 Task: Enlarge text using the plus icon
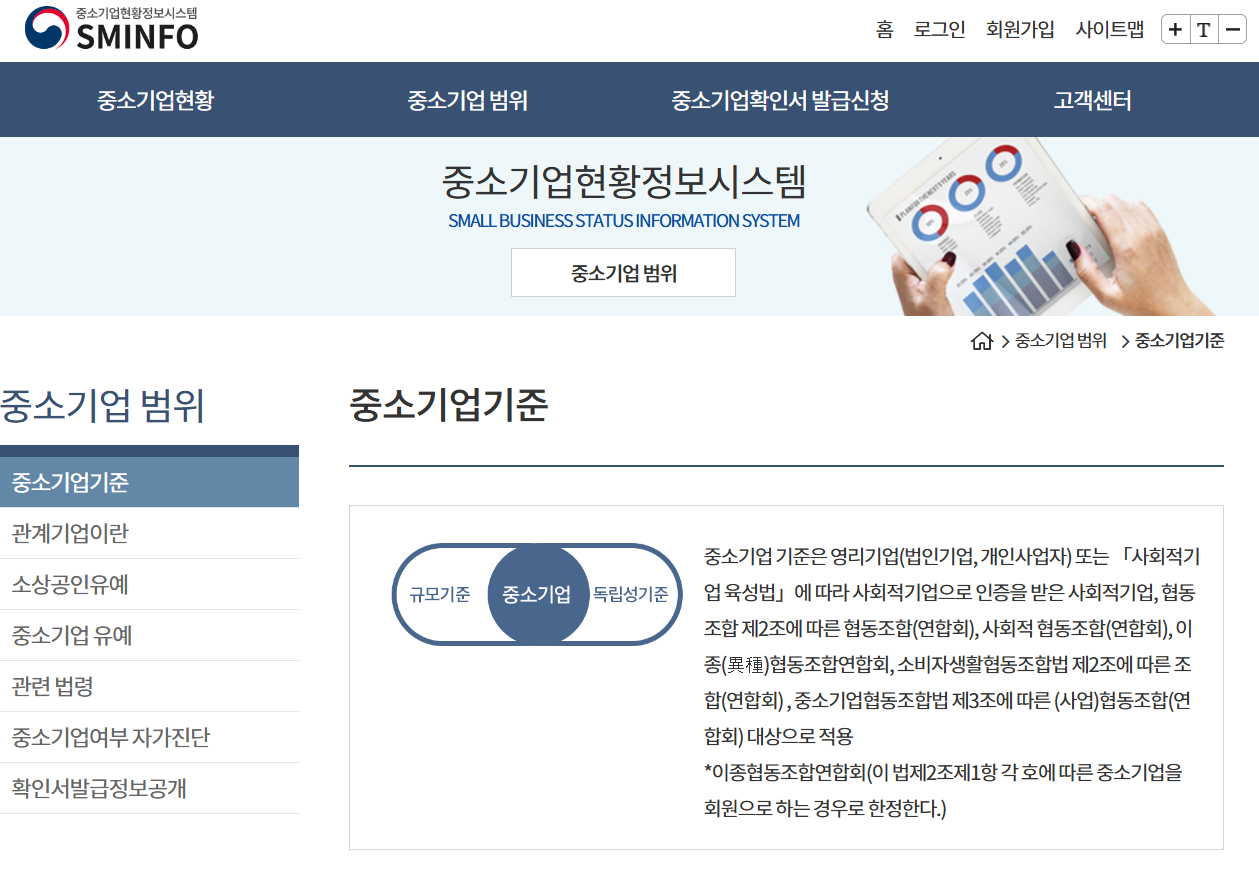pyautogui.click(x=1174, y=30)
